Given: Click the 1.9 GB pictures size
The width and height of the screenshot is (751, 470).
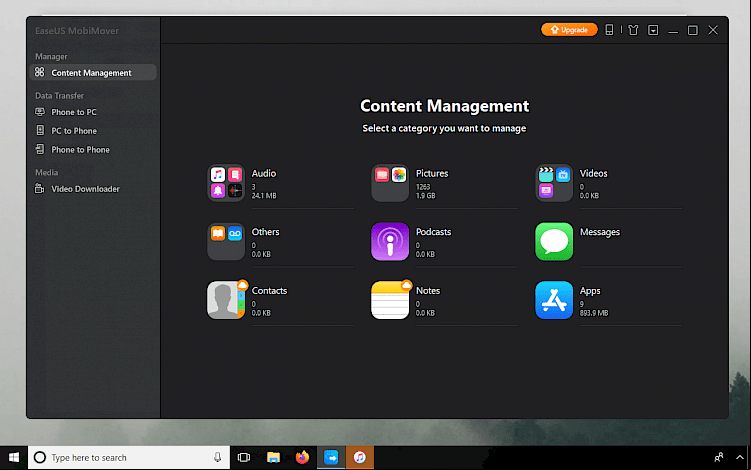Looking at the screenshot, I should tap(425, 195).
